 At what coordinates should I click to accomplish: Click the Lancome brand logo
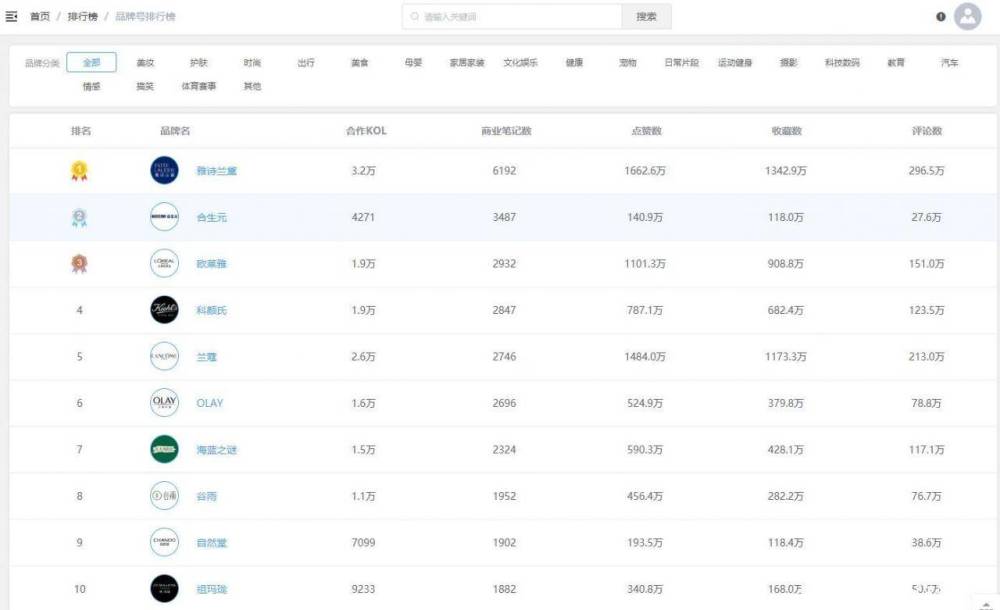tap(164, 357)
